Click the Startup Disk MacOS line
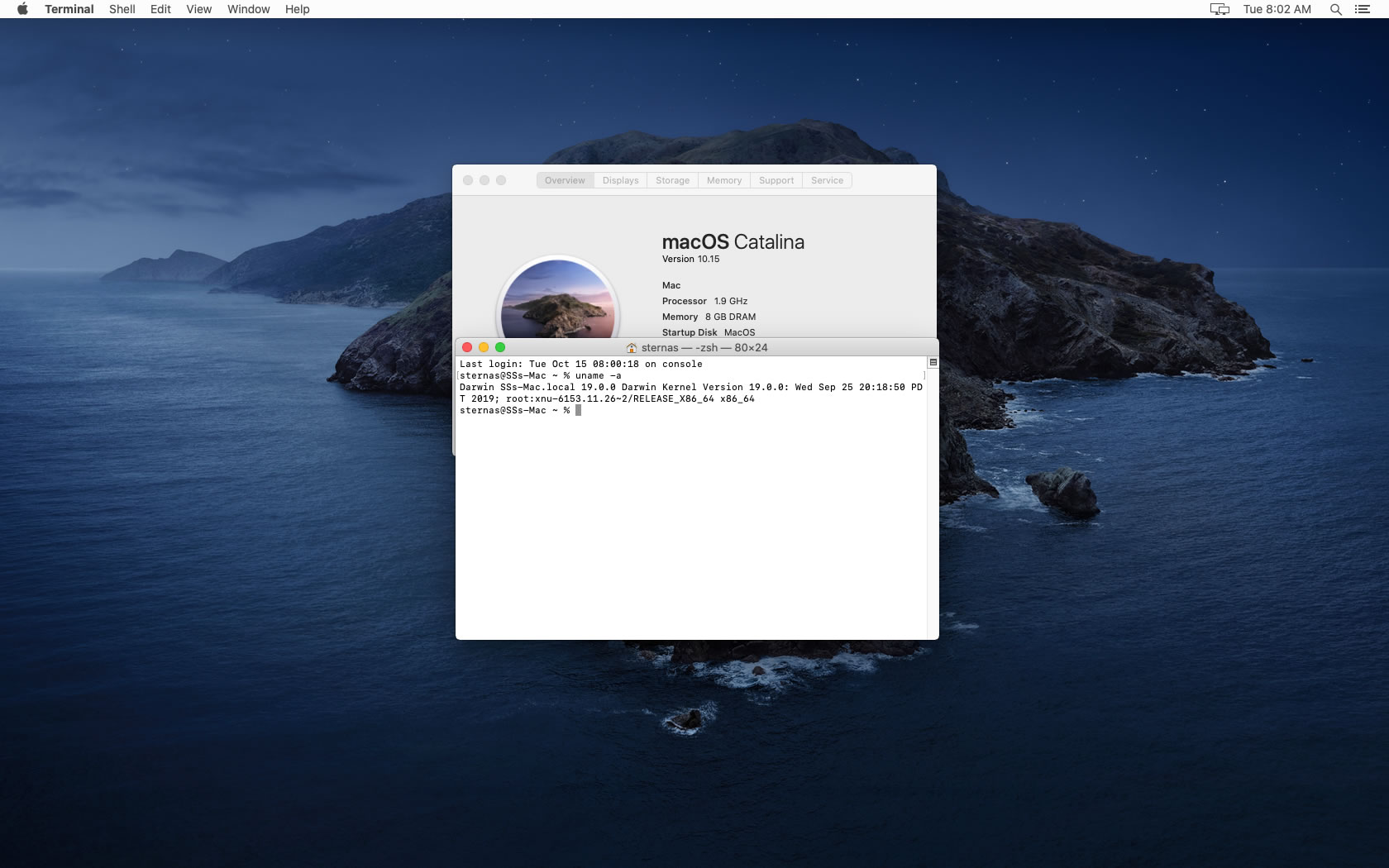This screenshot has height=868, width=1389. 709,332
